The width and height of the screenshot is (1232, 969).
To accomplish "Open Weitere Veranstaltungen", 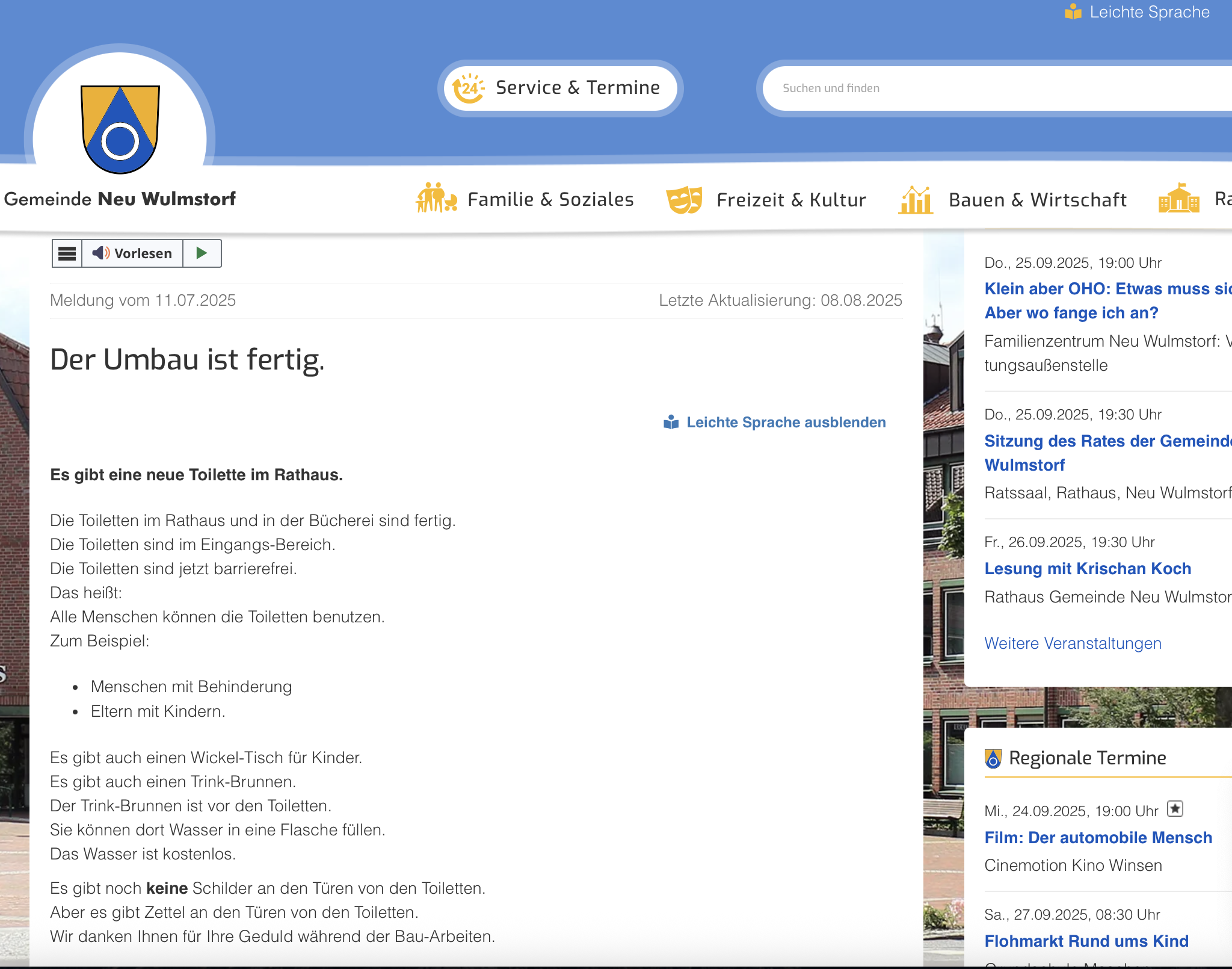I will pyautogui.click(x=1073, y=643).
